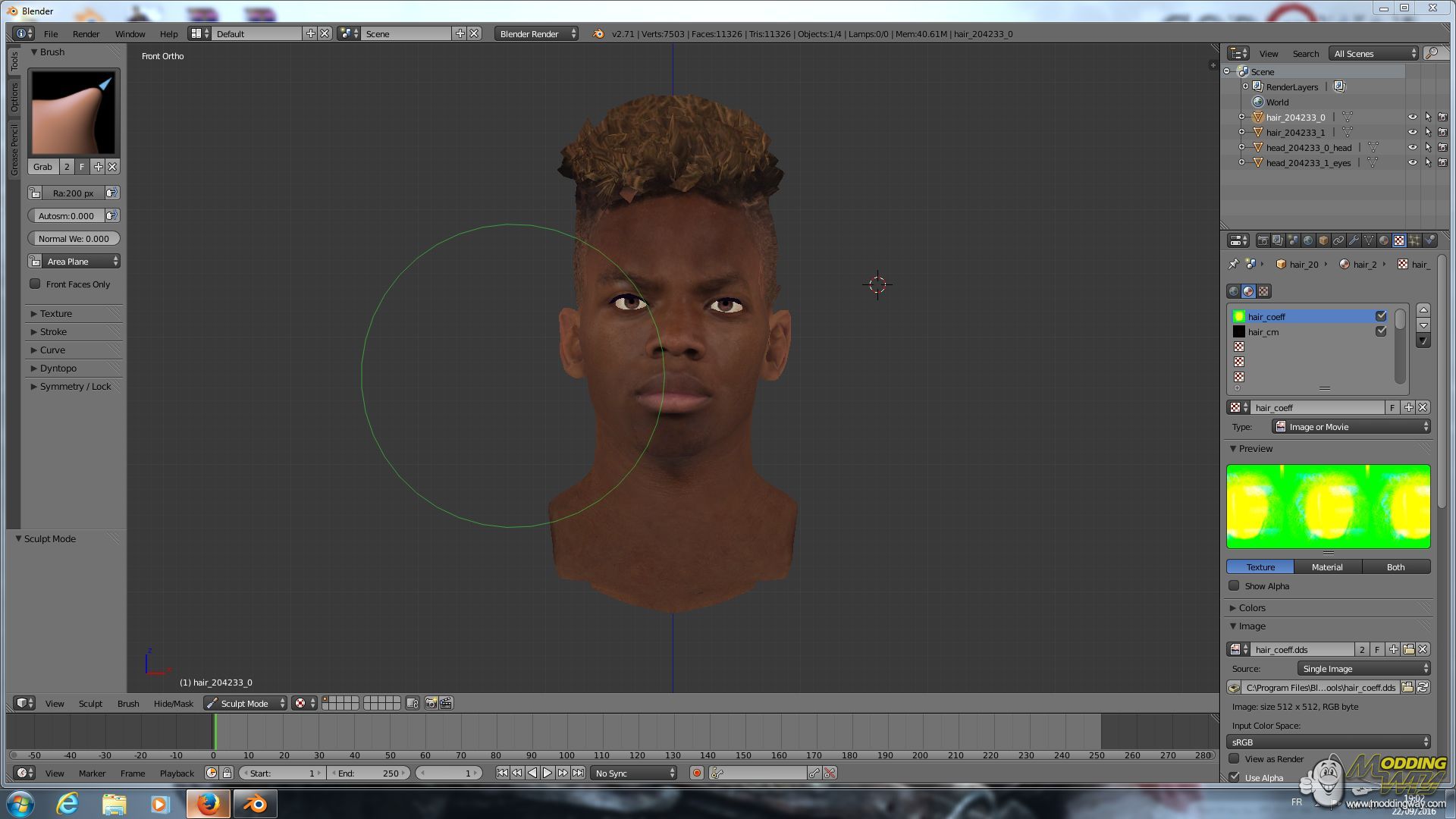
Task: Open the Object cube properties tab
Action: 1323,240
